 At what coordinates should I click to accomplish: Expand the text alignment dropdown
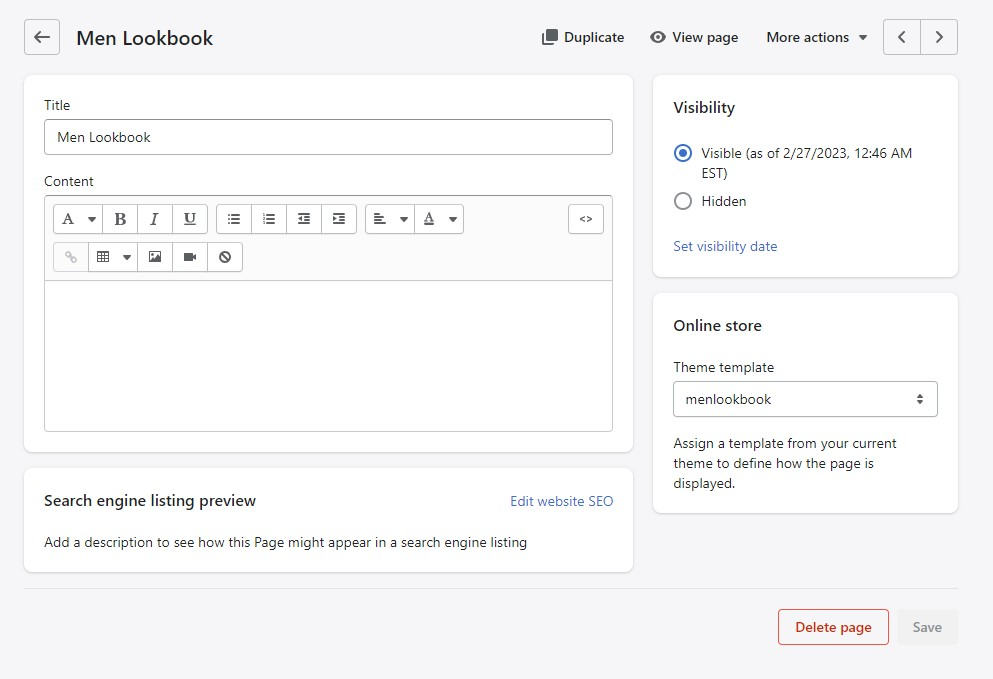[x=389, y=219]
